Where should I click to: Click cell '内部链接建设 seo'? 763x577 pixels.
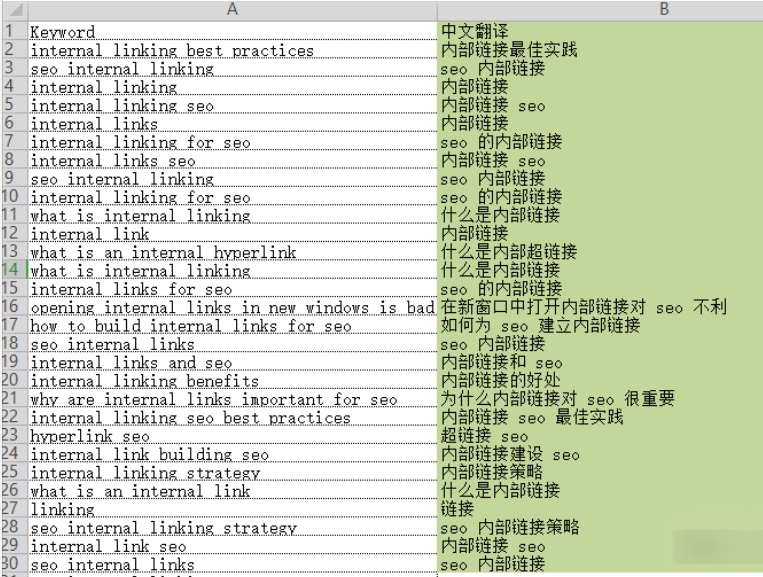click(600, 453)
